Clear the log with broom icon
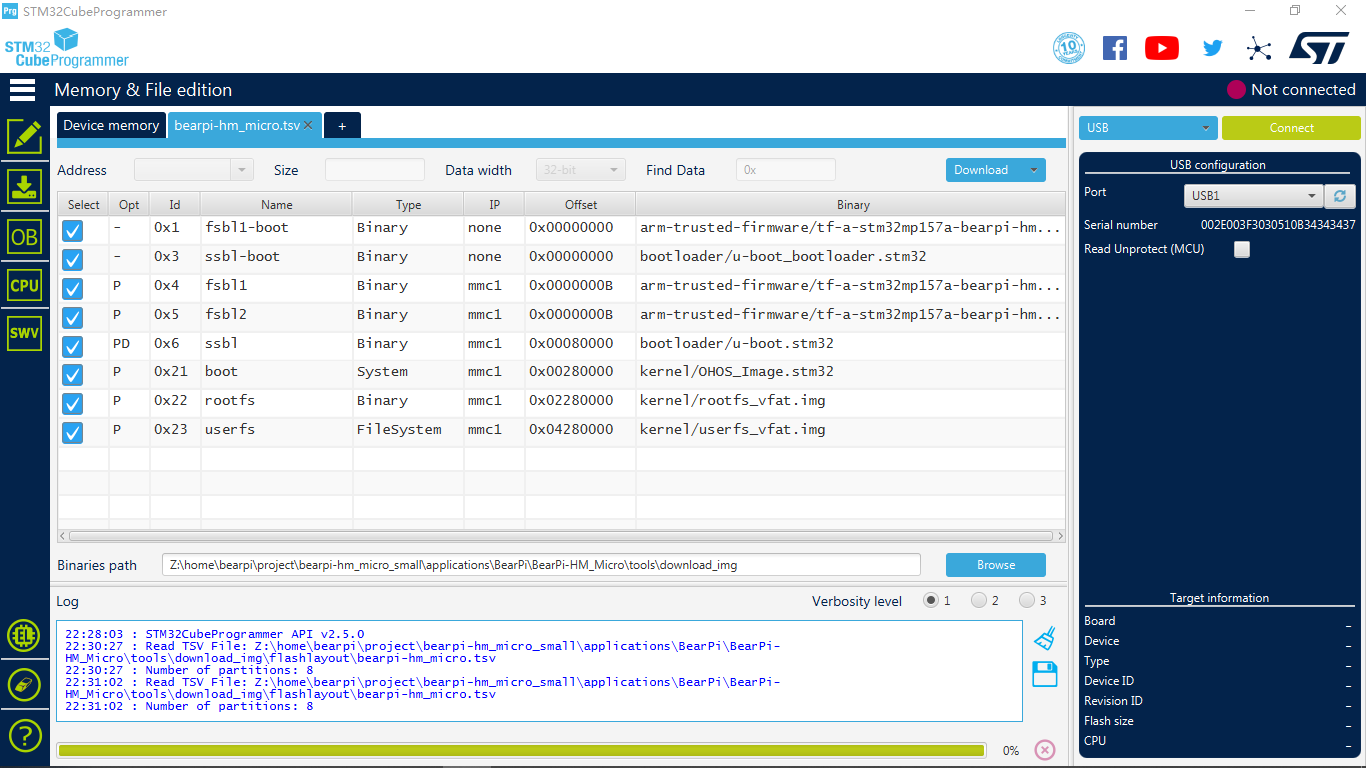 pos(1045,638)
